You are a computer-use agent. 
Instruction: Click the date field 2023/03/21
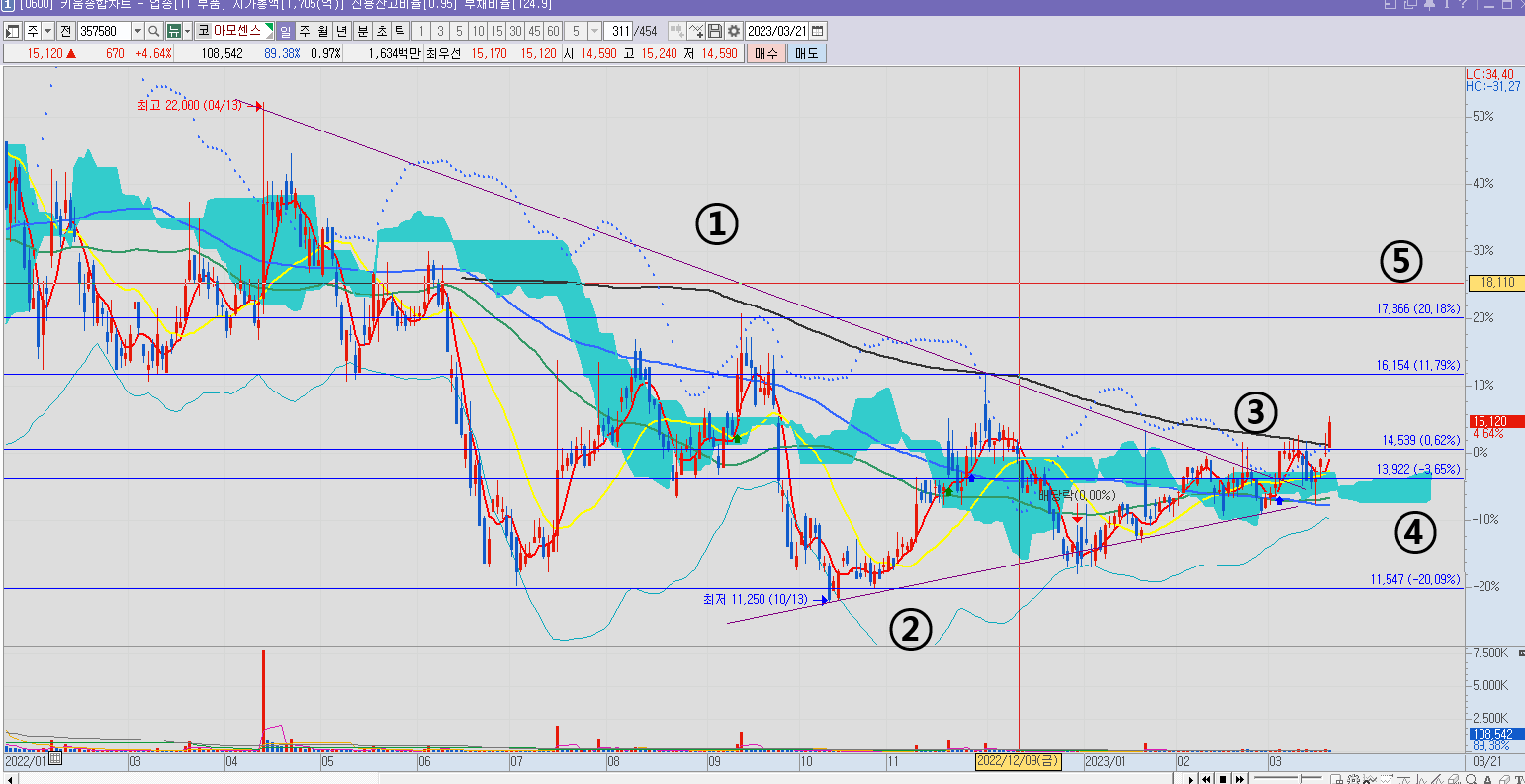click(x=776, y=31)
